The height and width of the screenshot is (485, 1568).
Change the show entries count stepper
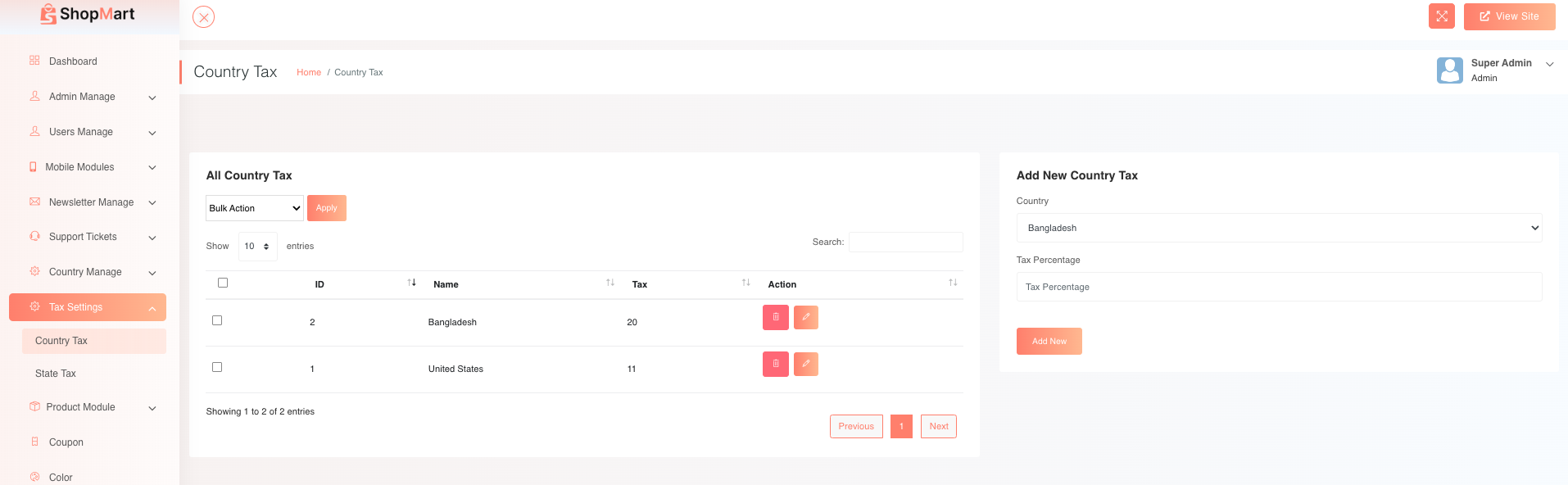(257, 247)
